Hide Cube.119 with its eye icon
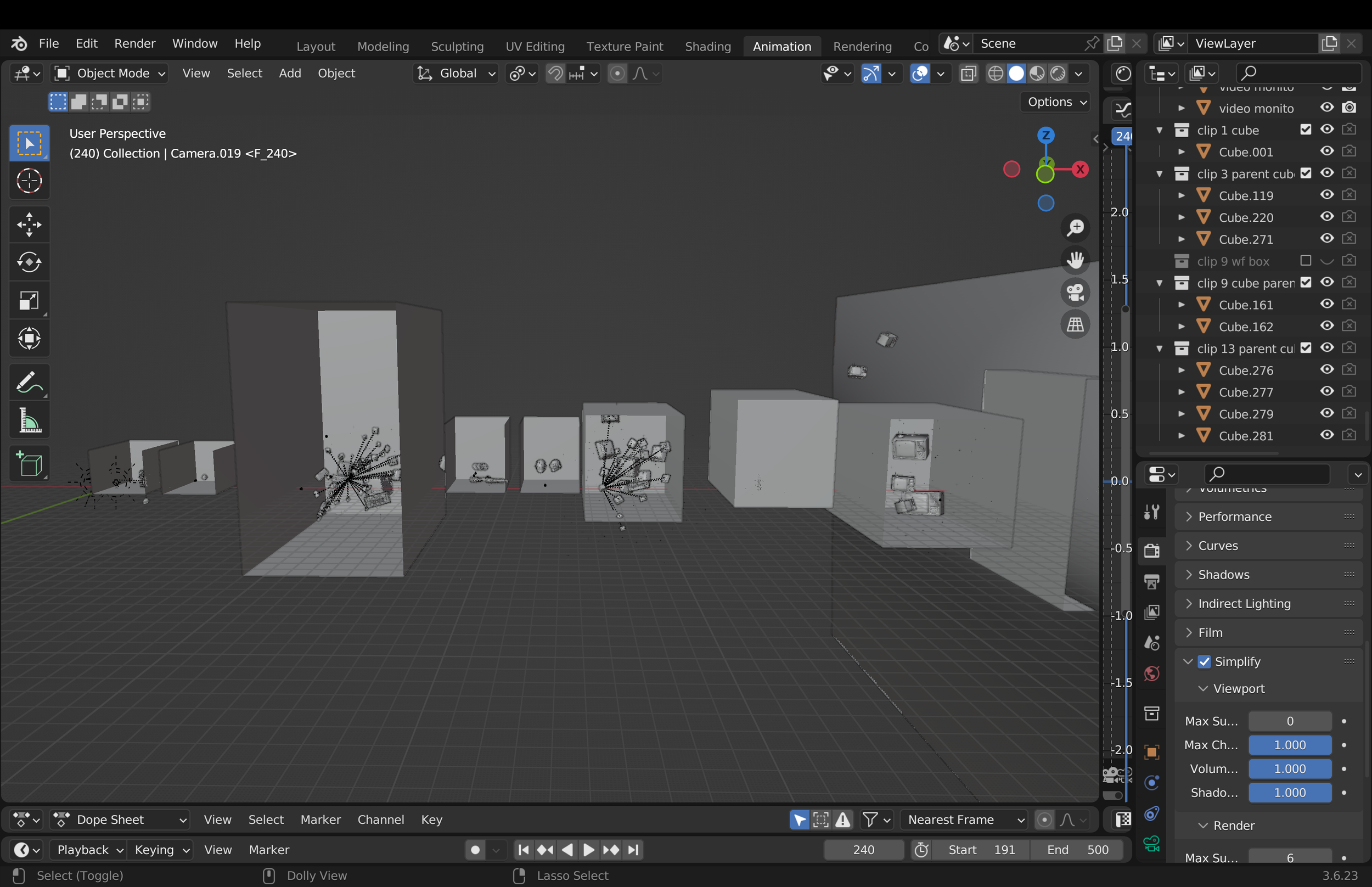Image resolution: width=1372 pixels, height=887 pixels. (x=1326, y=195)
